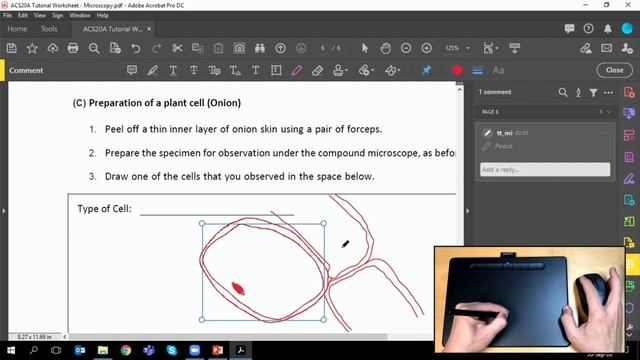Screen dimensions: 640x360
Task: Click the bookmark star icon
Action: tap(32, 48)
